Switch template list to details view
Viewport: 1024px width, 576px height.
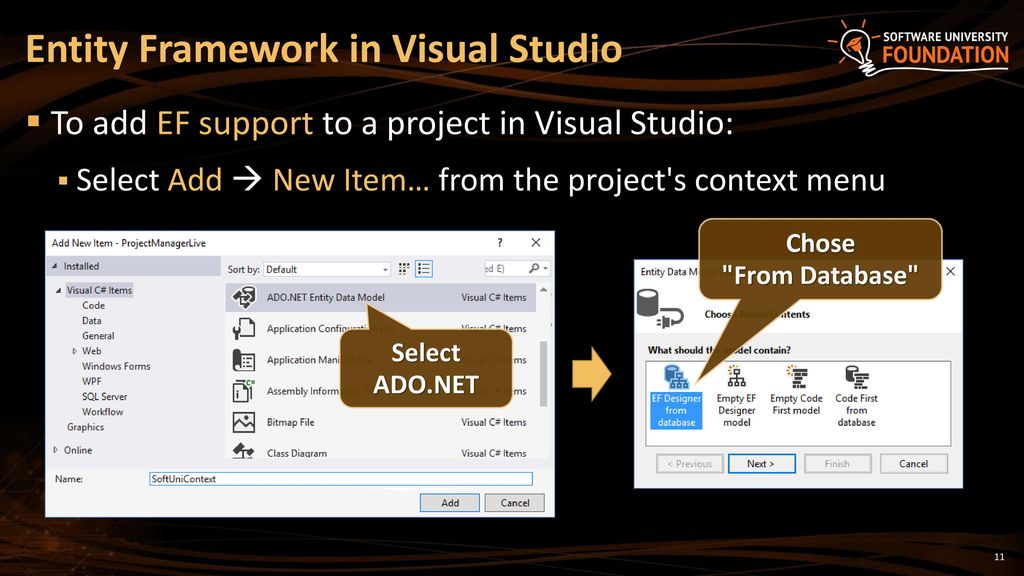(424, 268)
